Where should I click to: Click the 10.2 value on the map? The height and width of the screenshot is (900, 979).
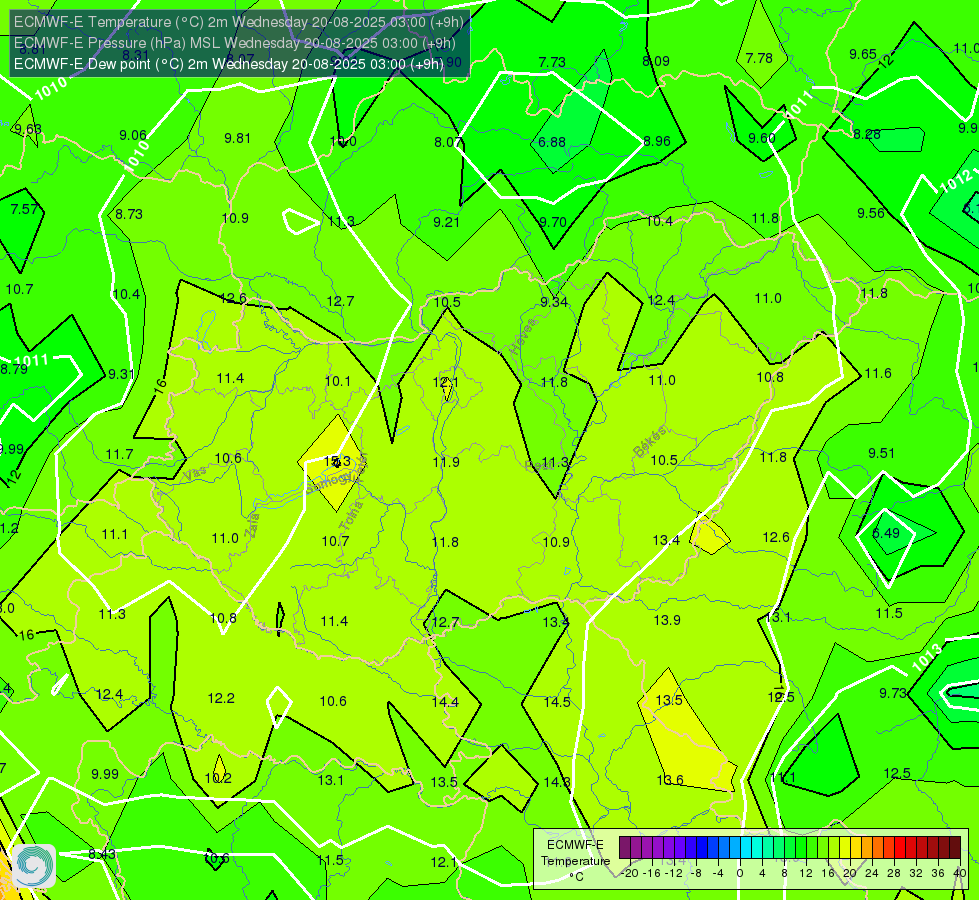click(218, 778)
